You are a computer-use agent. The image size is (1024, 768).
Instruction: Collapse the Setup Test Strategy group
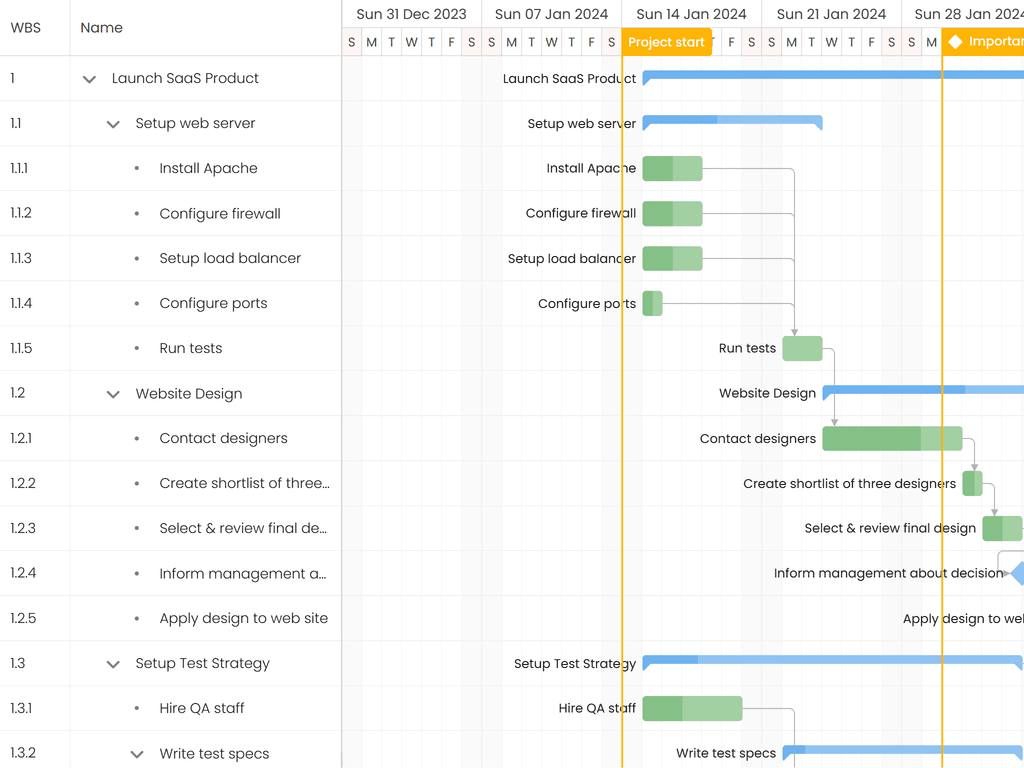(113, 664)
